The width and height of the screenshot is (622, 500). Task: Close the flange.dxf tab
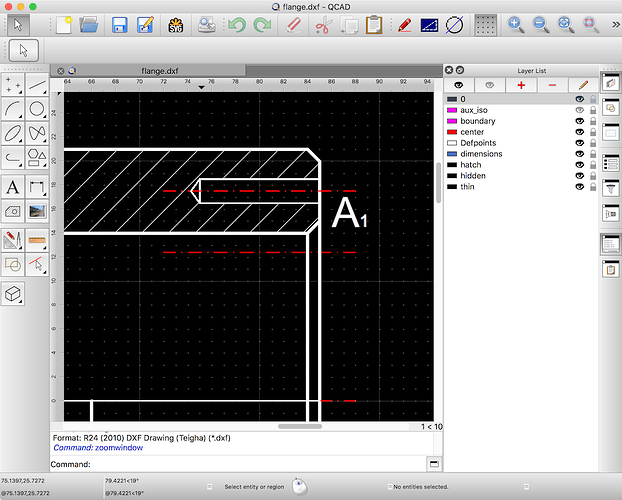tap(61, 71)
